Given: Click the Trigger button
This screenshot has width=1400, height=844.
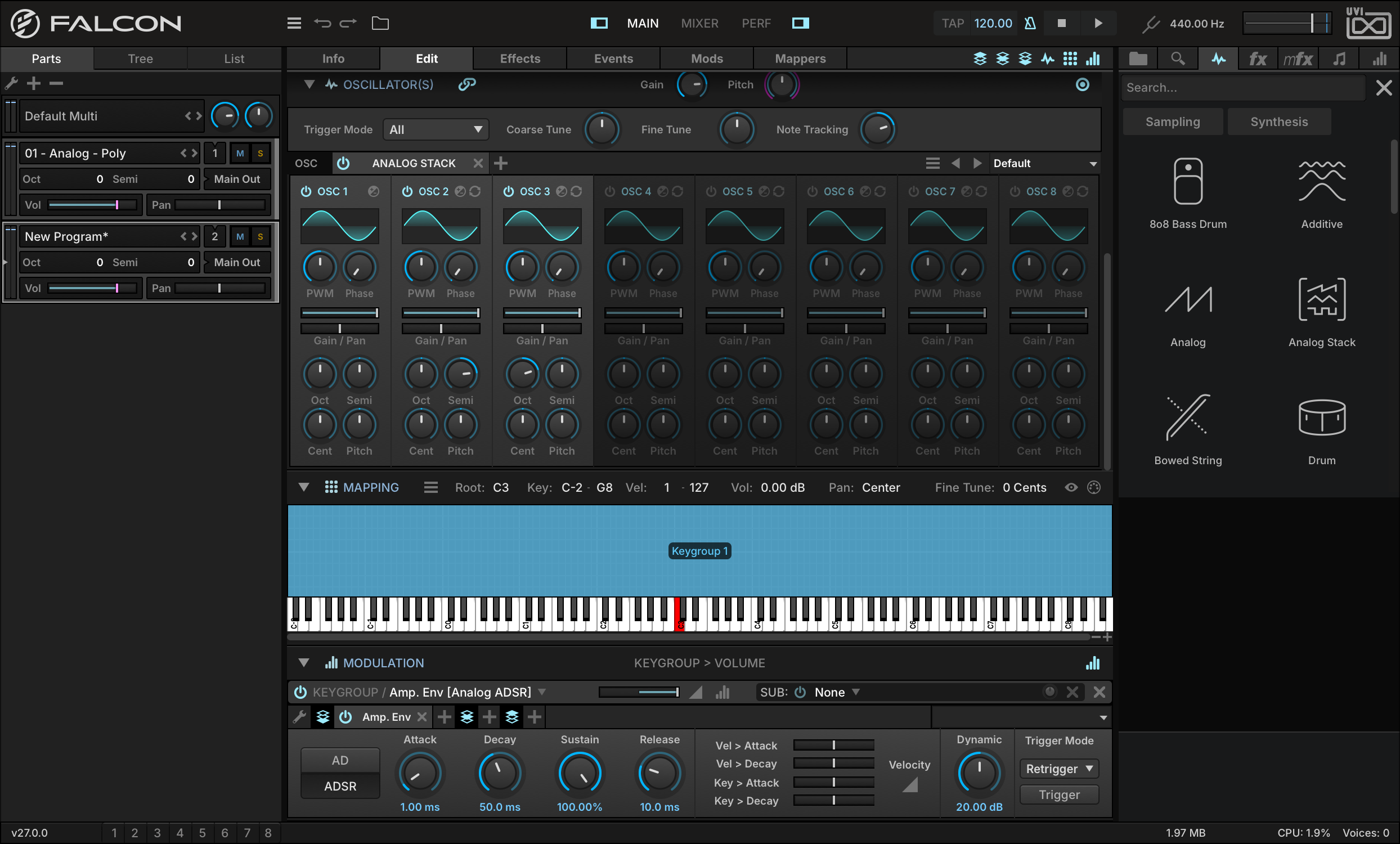Looking at the screenshot, I should point(1059,794).
